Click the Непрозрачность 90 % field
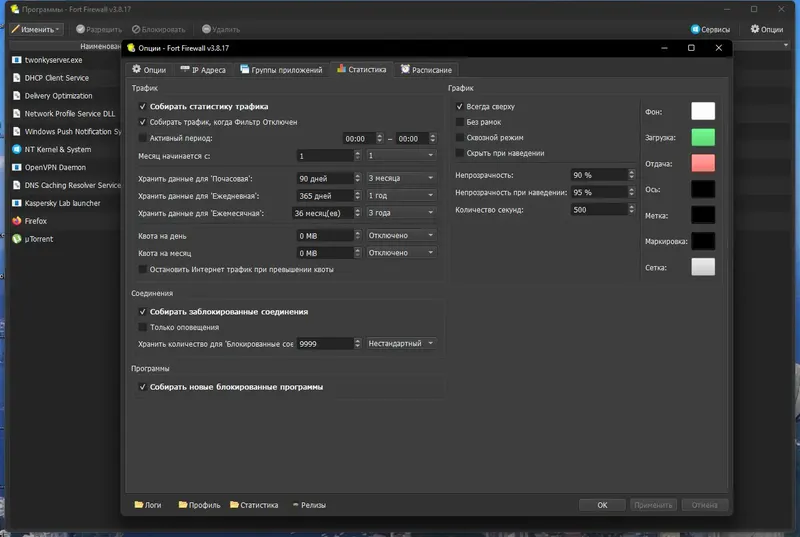 603,175
